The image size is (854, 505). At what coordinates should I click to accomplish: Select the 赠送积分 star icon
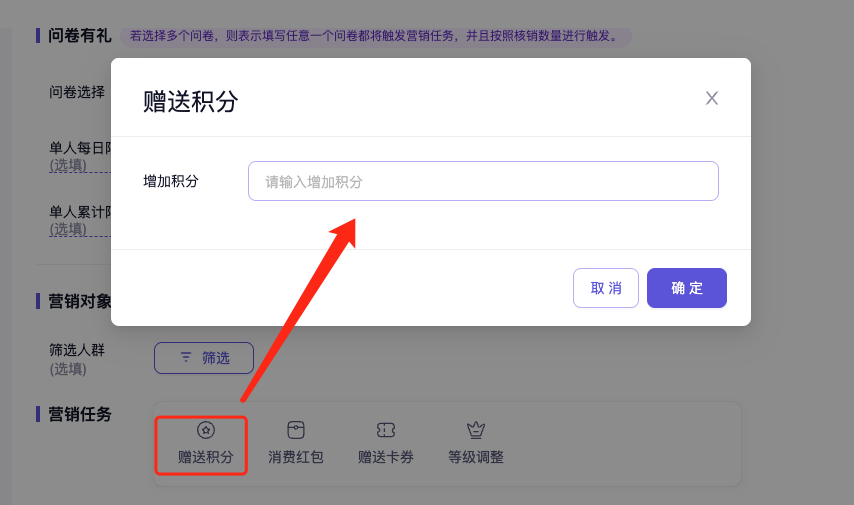205,430
